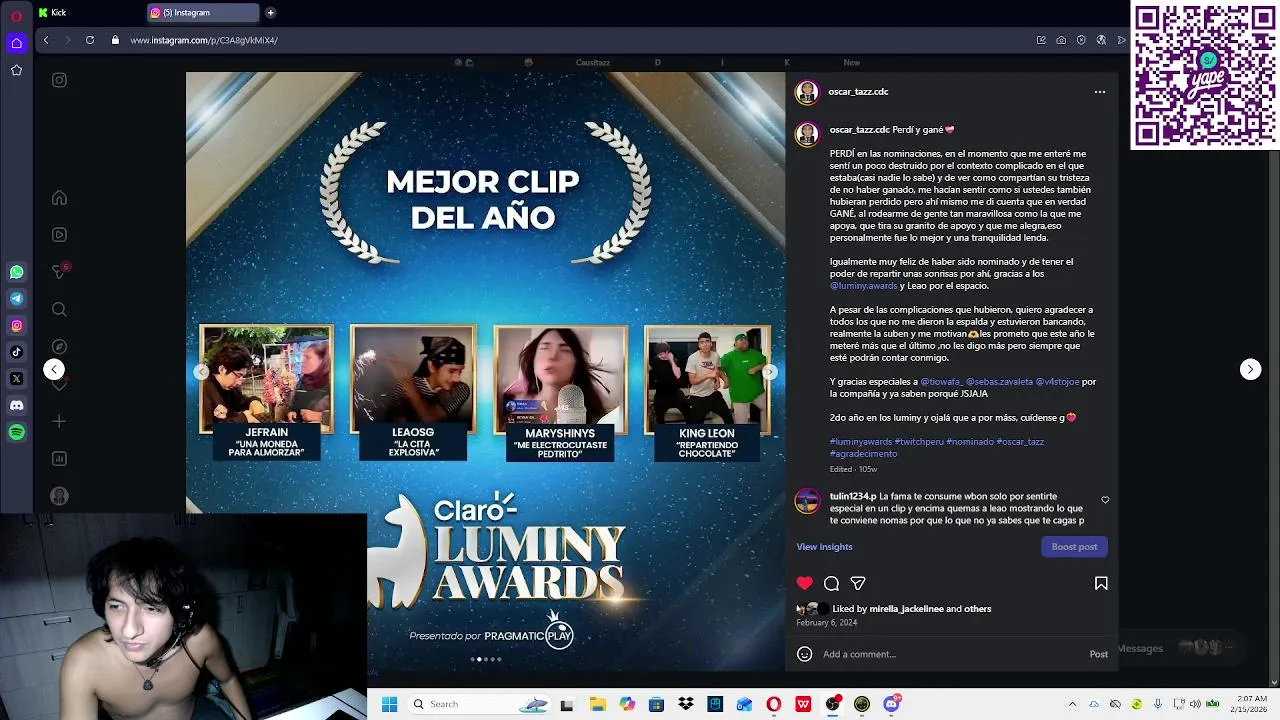The image size is (1280, 720).
Task: Open View insights link
Action: pos(824,547)
